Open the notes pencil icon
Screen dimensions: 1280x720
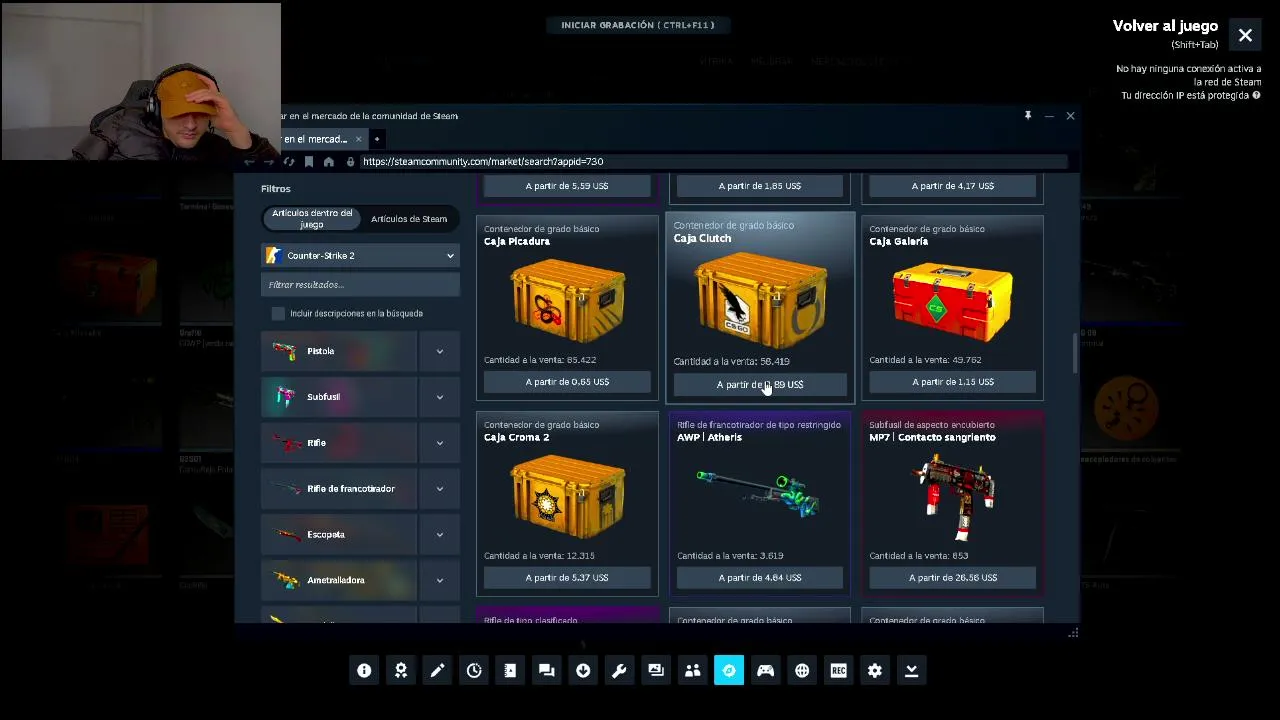coord(437,670)
